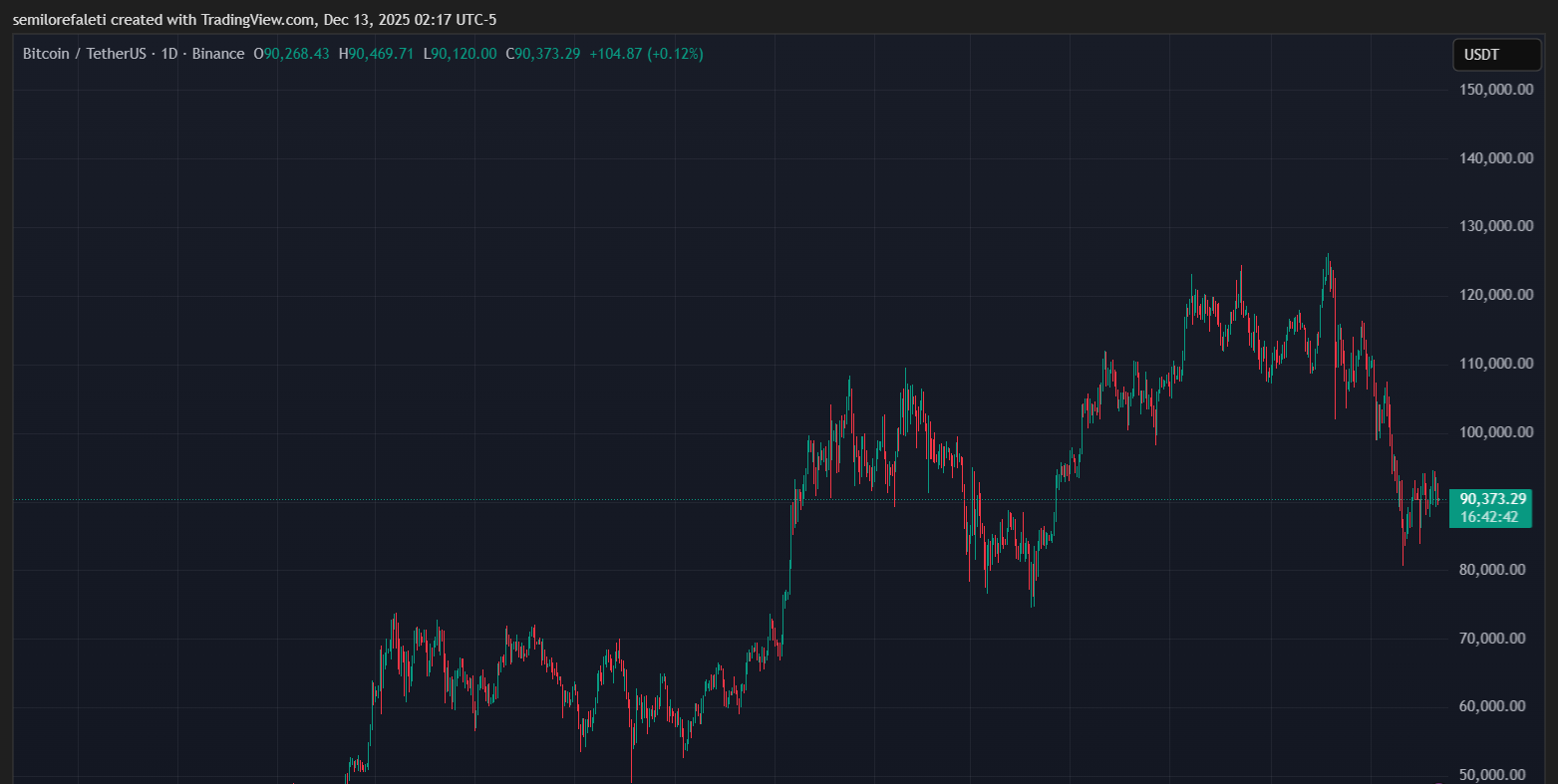The height and width of the screenshot is (784, 1558).
Task: Click the 60,000.00 price scale label
Action: pyautogui.click(x=1491, y=706)
